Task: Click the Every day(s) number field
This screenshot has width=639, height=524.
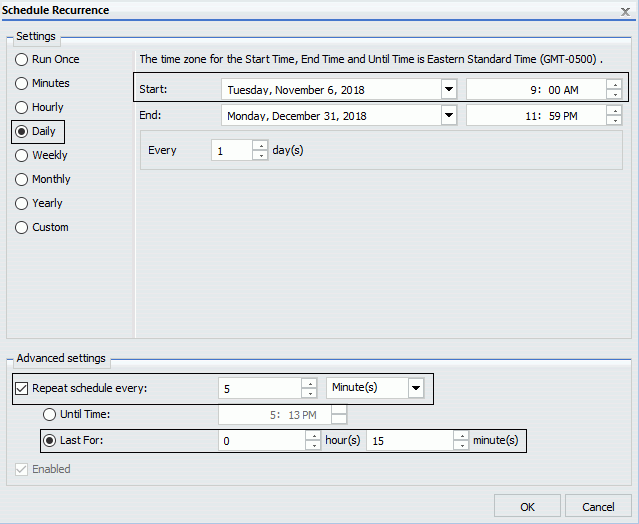Action: [232, 150]
